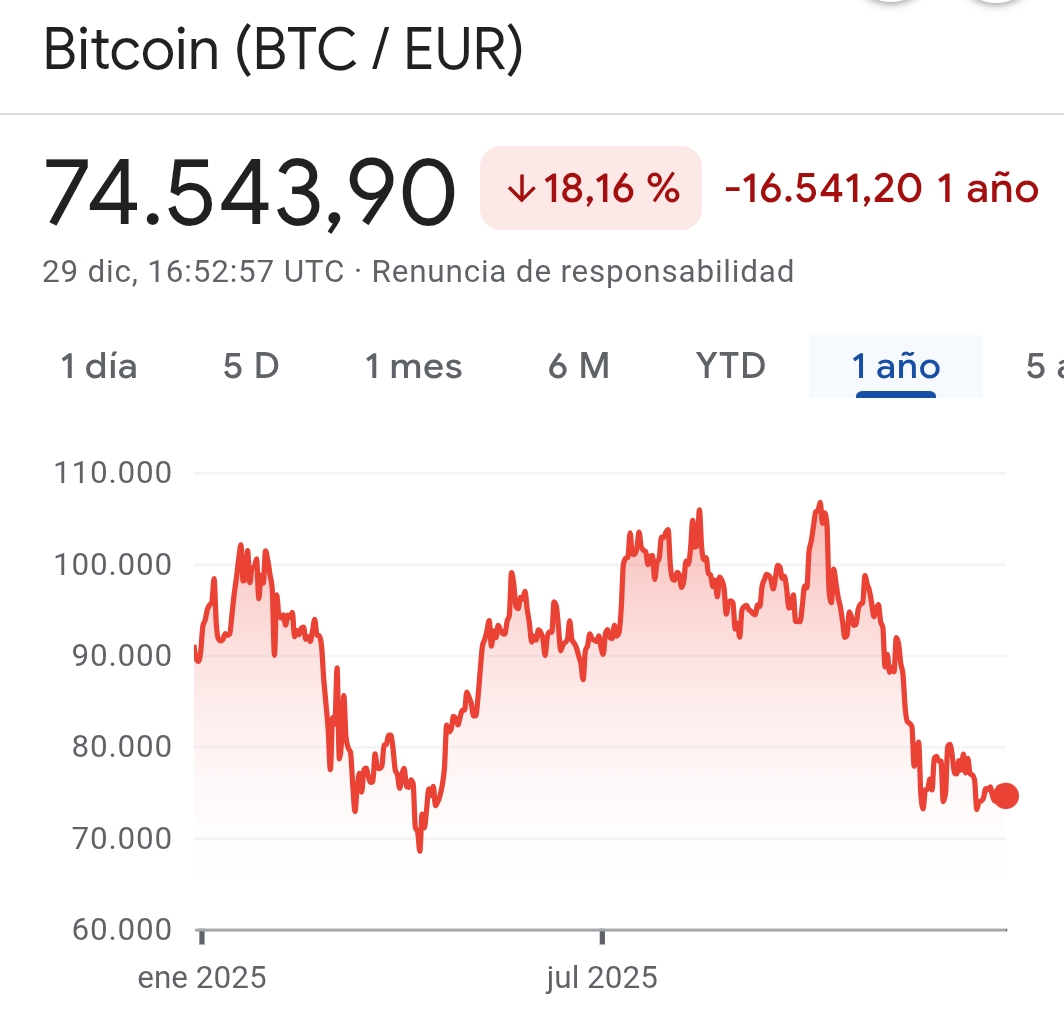Click the 29 dic UTC timestamp
Viewport: 1064px width, 1017px height.
(x=193, y=271)
